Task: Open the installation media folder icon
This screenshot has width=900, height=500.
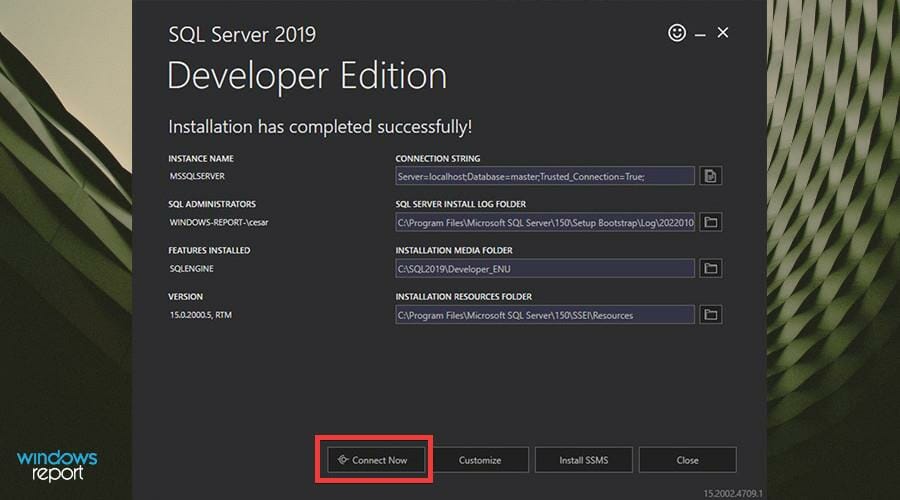Action: point(711,268)
